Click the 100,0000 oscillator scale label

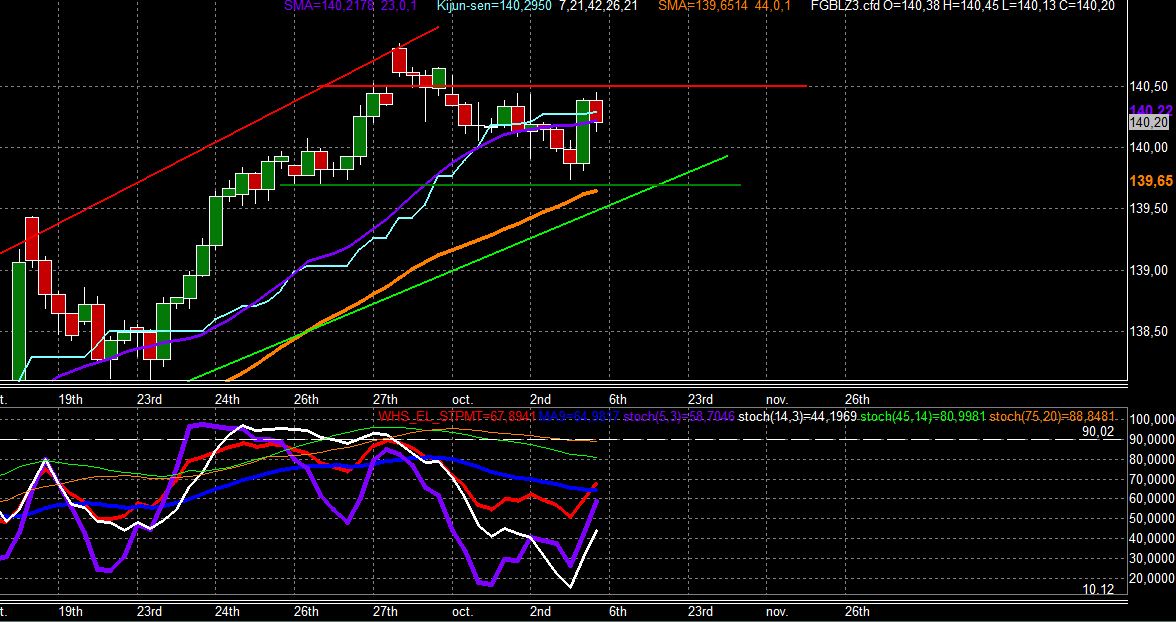tap(1150, 419)
